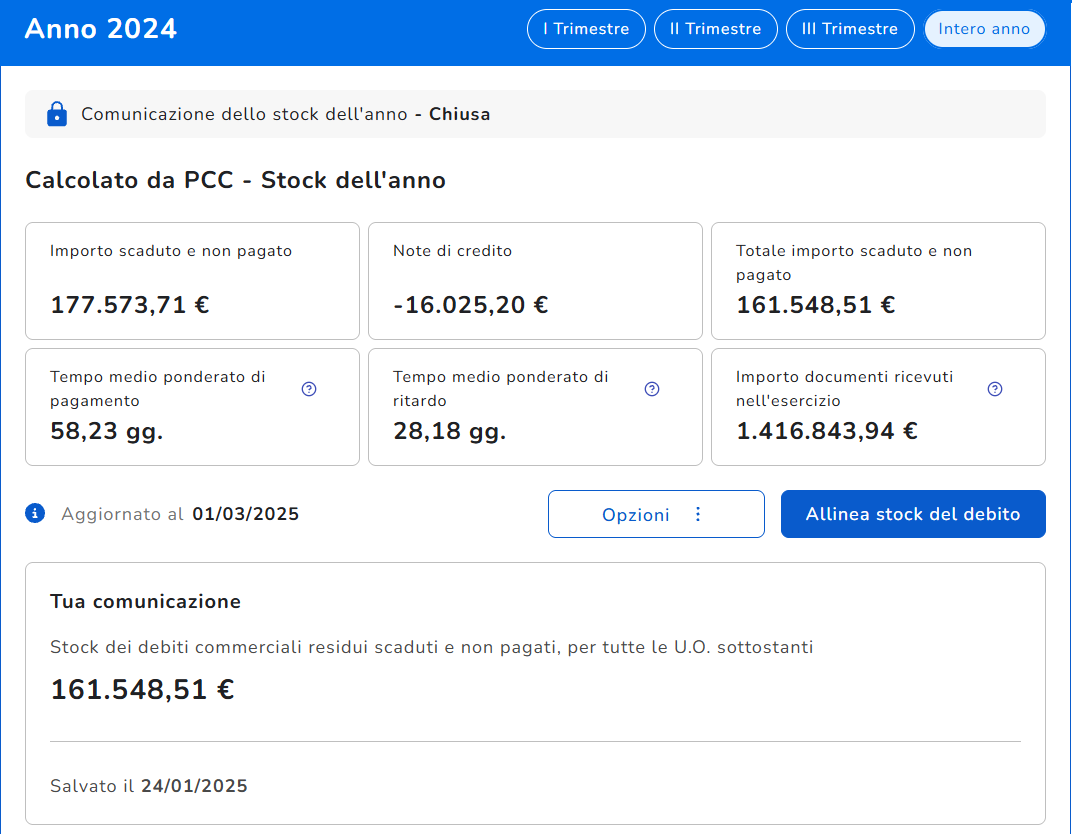This screenshot has width=1072, height=834.
Task: Click the Tua comunicazione amount 161.548,51 €
Action: pos(142,690)
